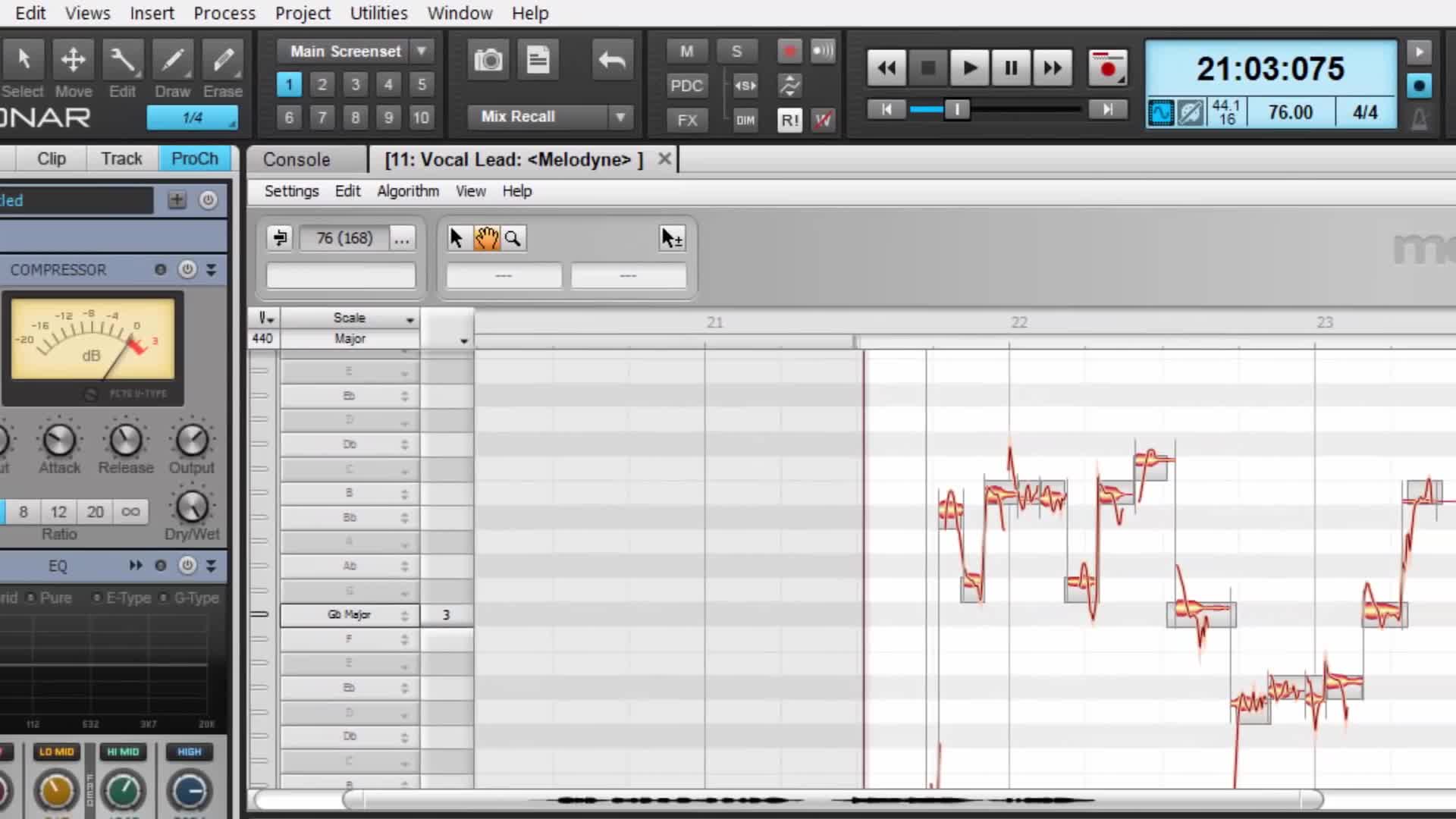Click the Rewind transport button
This screenshot has height=819, width=1456.
pyautogui.click(x=886, y=68)
